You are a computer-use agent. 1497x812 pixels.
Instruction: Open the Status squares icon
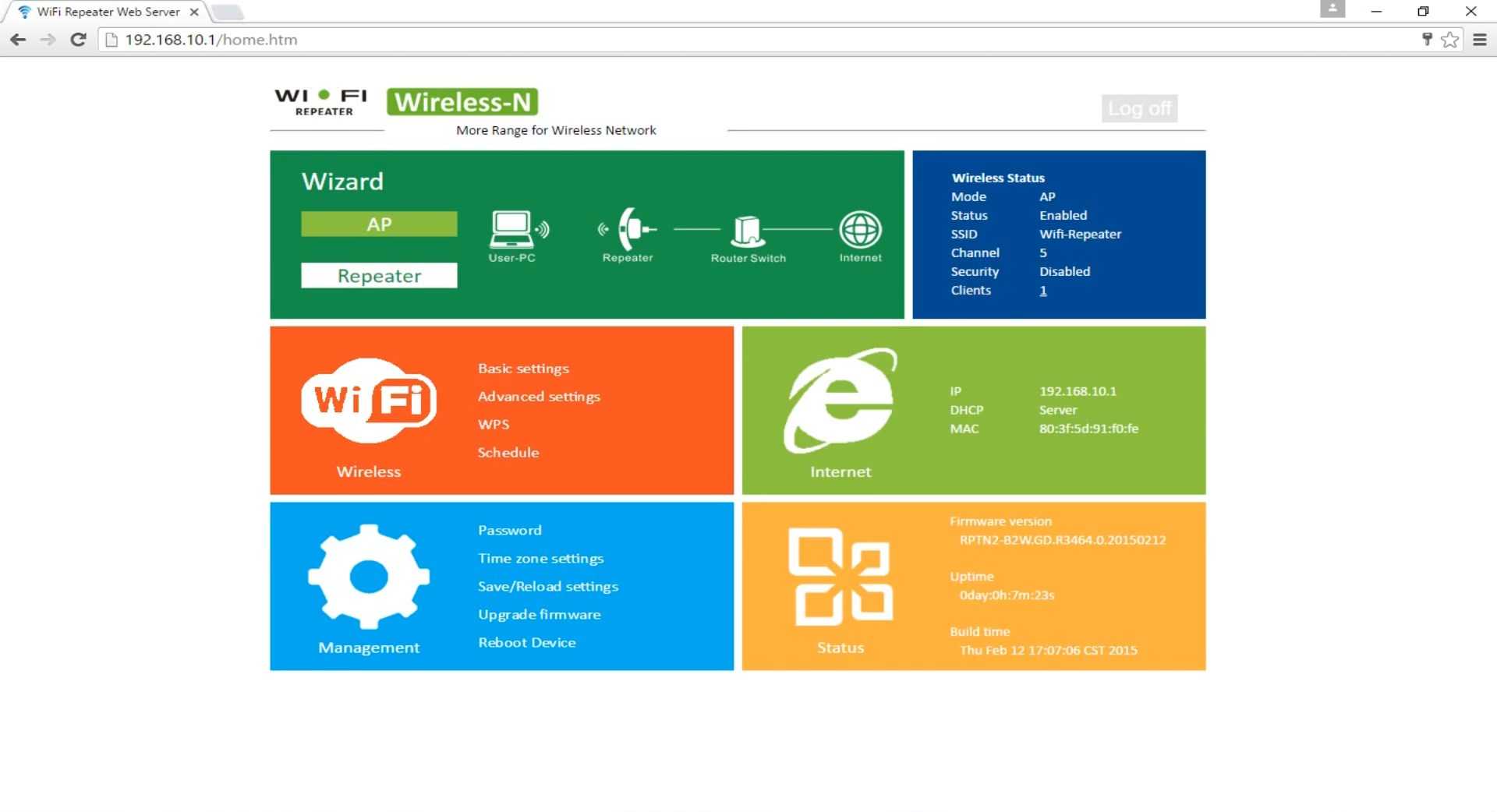(841, 577)
